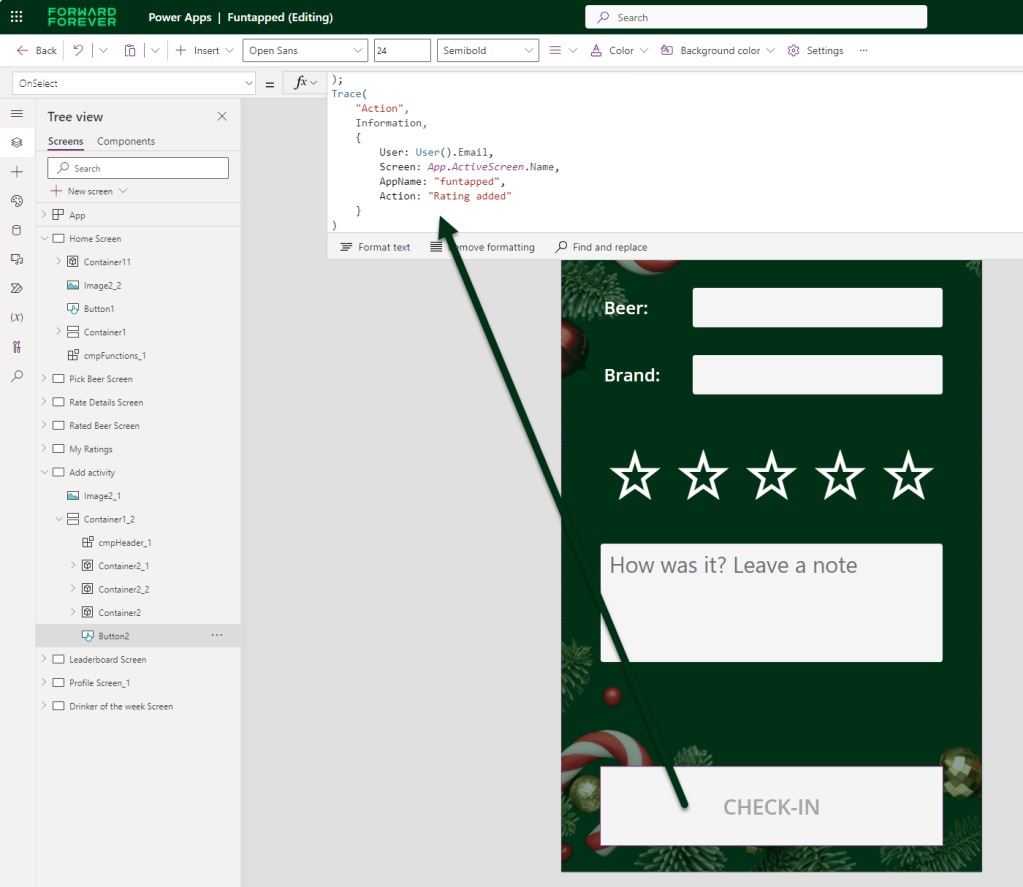Click the Paste clipboard icon
The image size is (1023, 887).
[130, 50]
